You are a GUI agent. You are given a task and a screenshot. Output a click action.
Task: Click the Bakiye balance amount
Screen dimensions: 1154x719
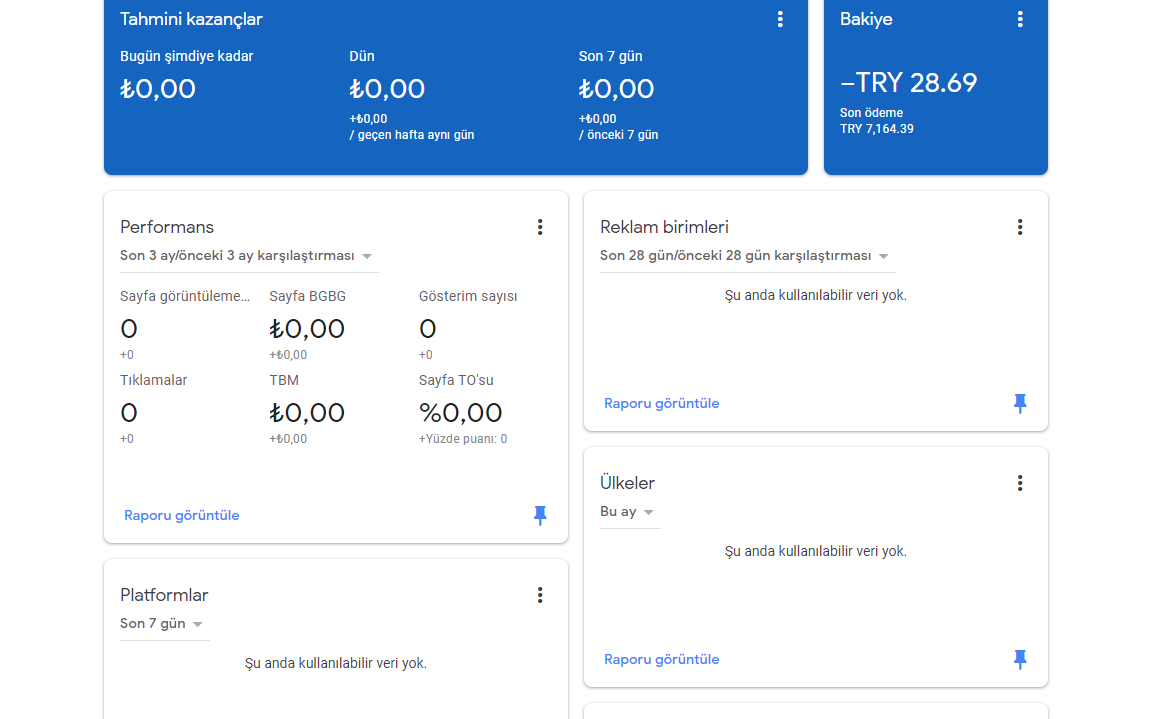pos(909,83)
